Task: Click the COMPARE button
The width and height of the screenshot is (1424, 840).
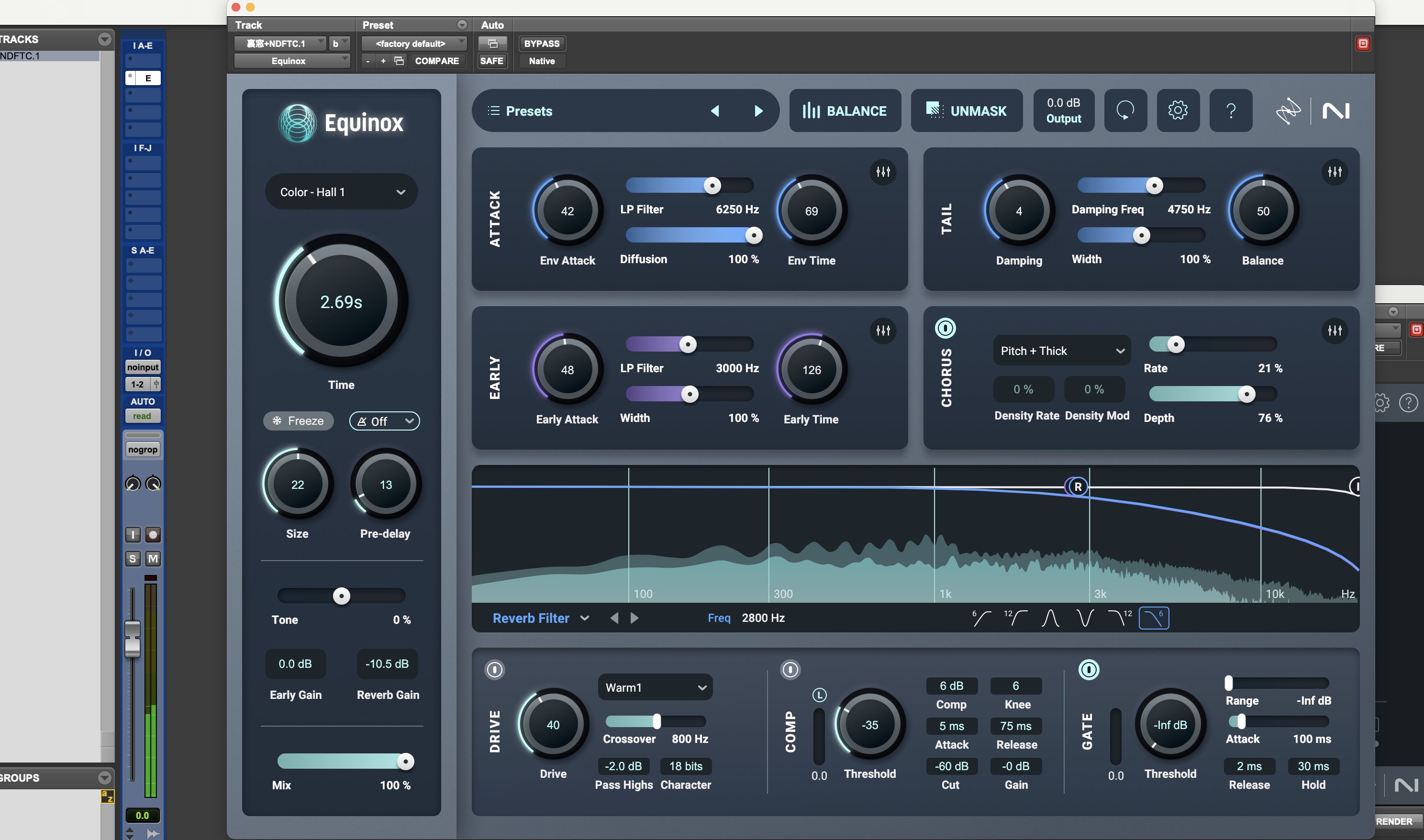Action: coord(436,61)
